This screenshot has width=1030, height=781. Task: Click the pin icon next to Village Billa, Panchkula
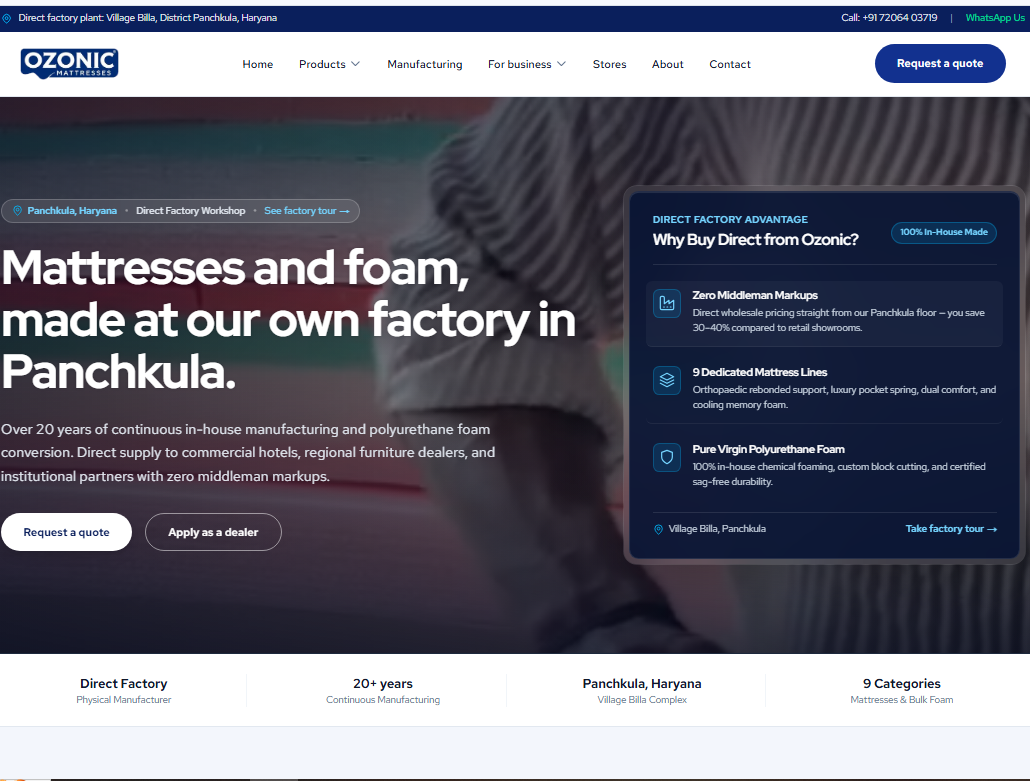click(x=658, y=529)
